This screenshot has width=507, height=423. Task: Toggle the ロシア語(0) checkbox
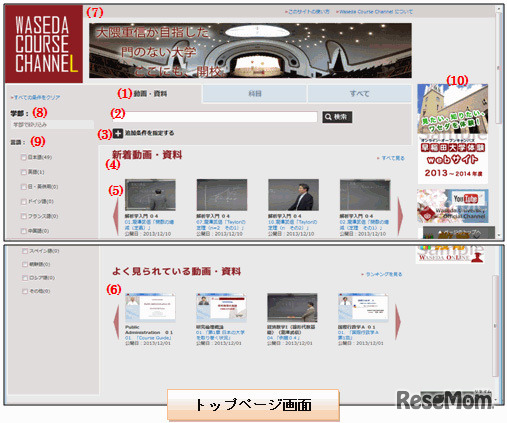(x=24, y=278)
